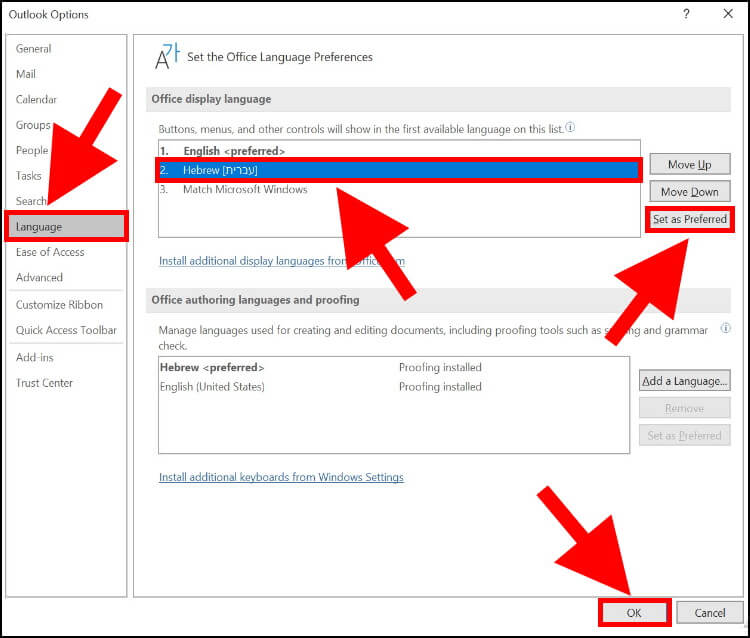Open the Calendar options category
750x638 pixels.
click(x=36, y=99)
